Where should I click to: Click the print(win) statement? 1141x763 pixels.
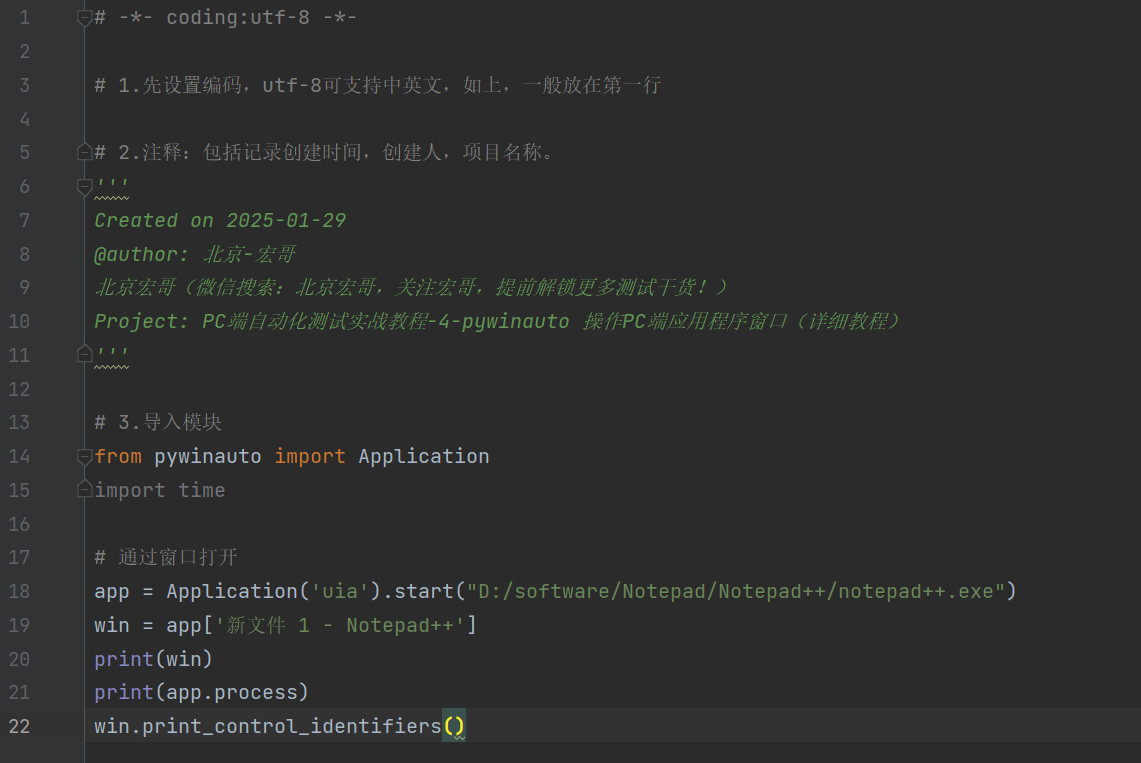(x=154, y=658)
